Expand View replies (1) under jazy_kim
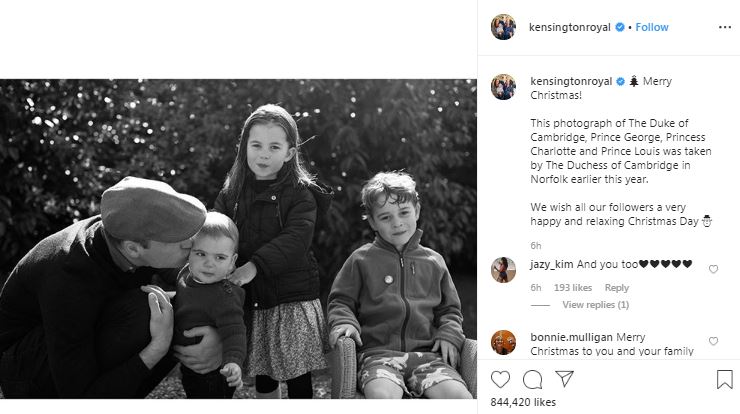Viewport: 740px width, 414px height. click(x=595, y=305)
